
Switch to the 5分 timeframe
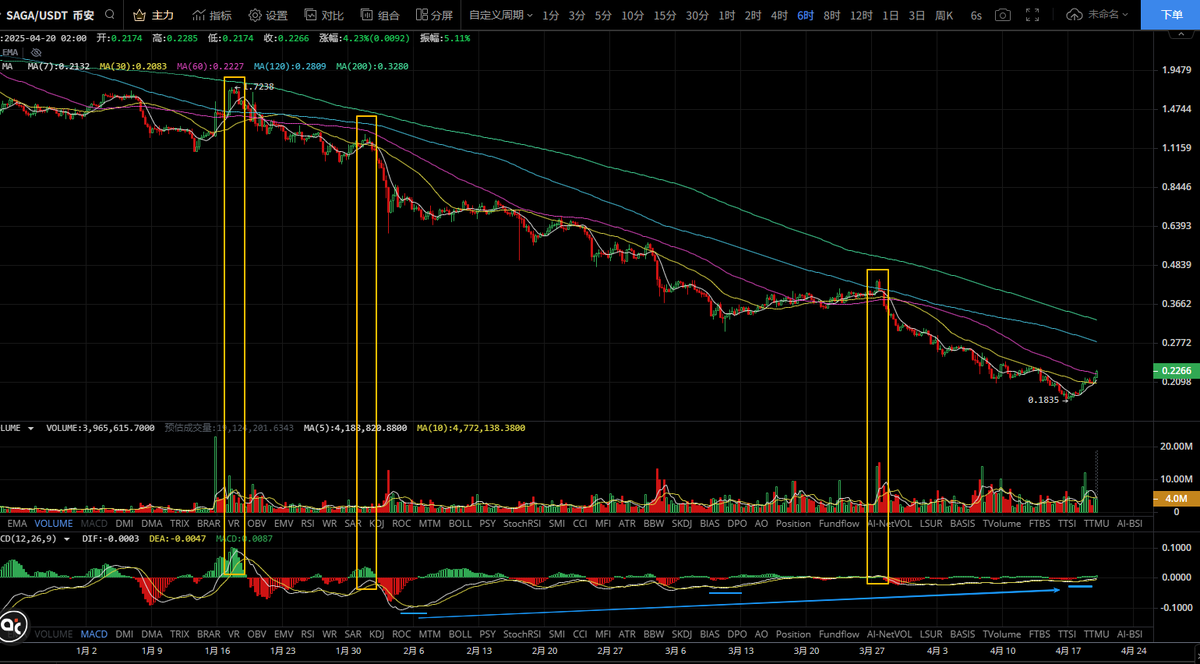[x=603, y=15]
